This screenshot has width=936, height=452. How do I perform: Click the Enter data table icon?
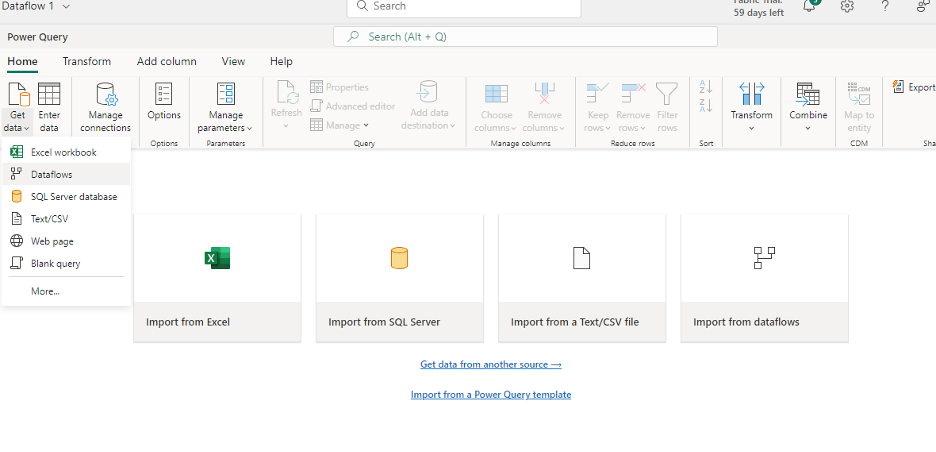click(49, 94)
